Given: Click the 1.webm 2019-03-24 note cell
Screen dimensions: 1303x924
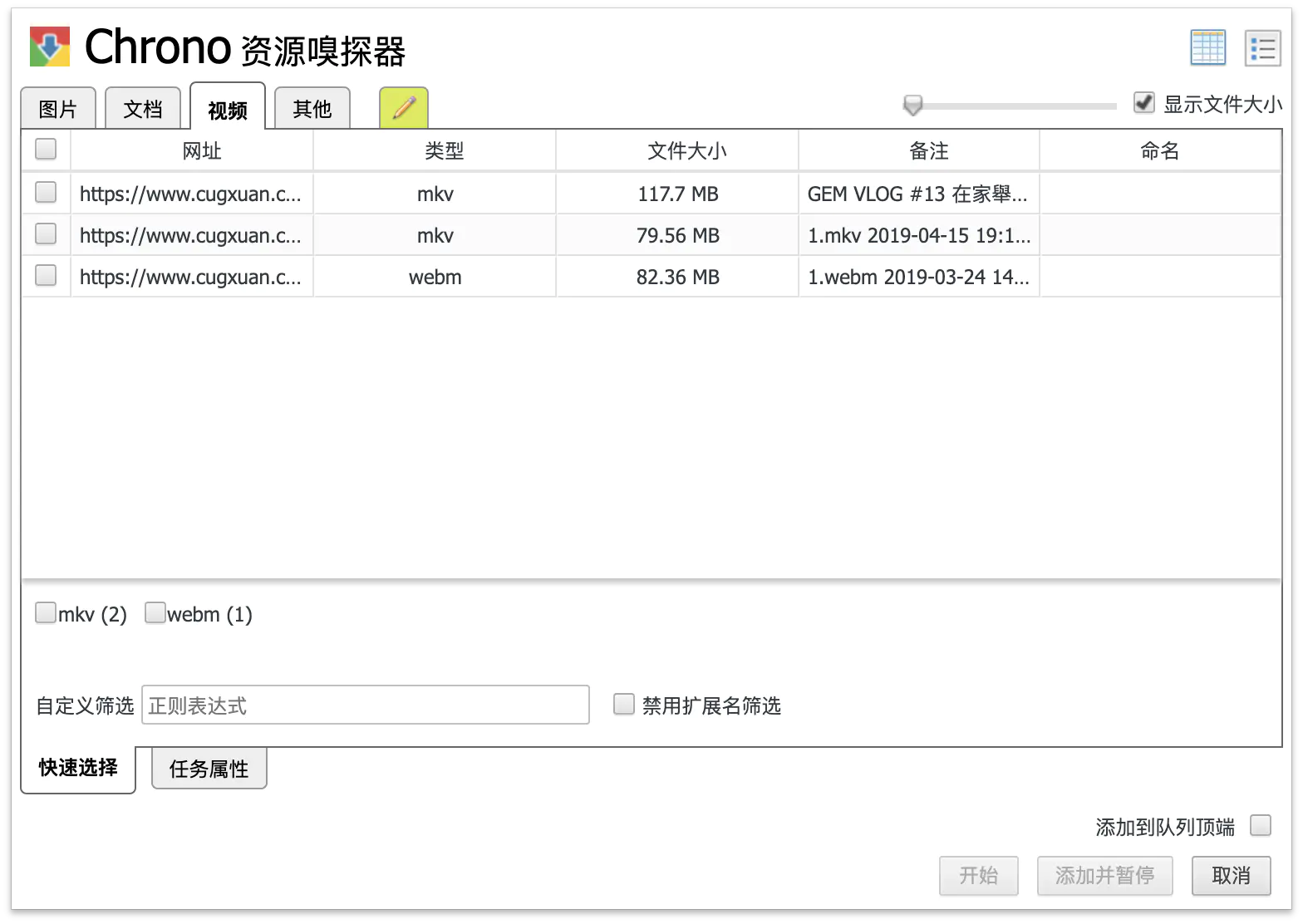Looking at the screenshot, I should click(x=919, y=278).
